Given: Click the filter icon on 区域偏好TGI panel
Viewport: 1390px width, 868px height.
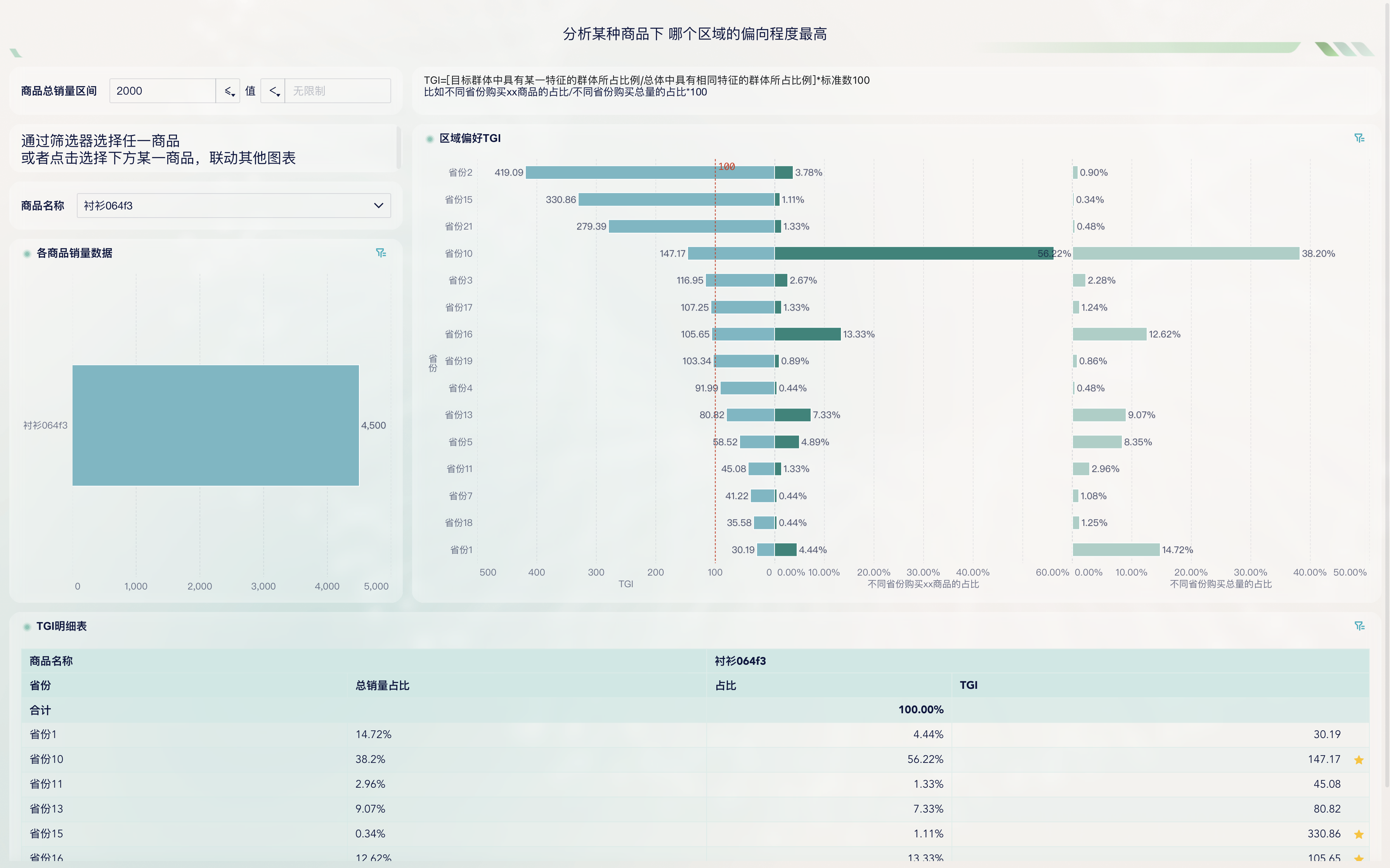Looking at the screenshot, I should (x=1359, y=138).
